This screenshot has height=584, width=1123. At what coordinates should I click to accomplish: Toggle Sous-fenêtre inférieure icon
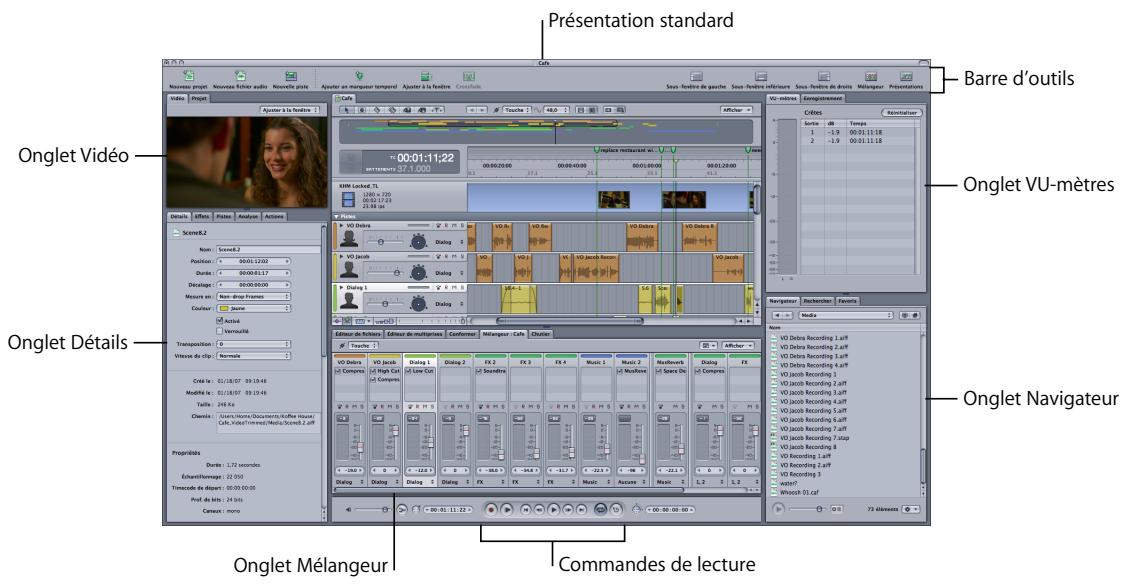[x=761, y=76]
